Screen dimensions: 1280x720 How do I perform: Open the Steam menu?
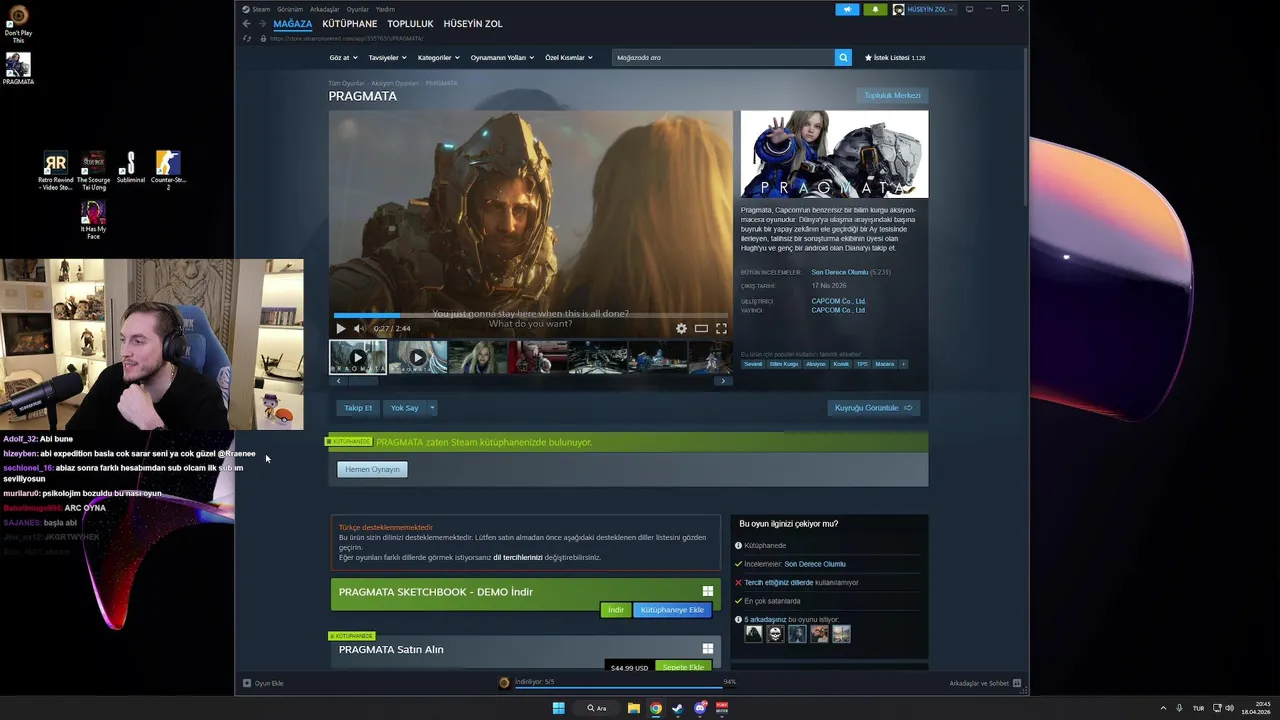click(257, 9)
